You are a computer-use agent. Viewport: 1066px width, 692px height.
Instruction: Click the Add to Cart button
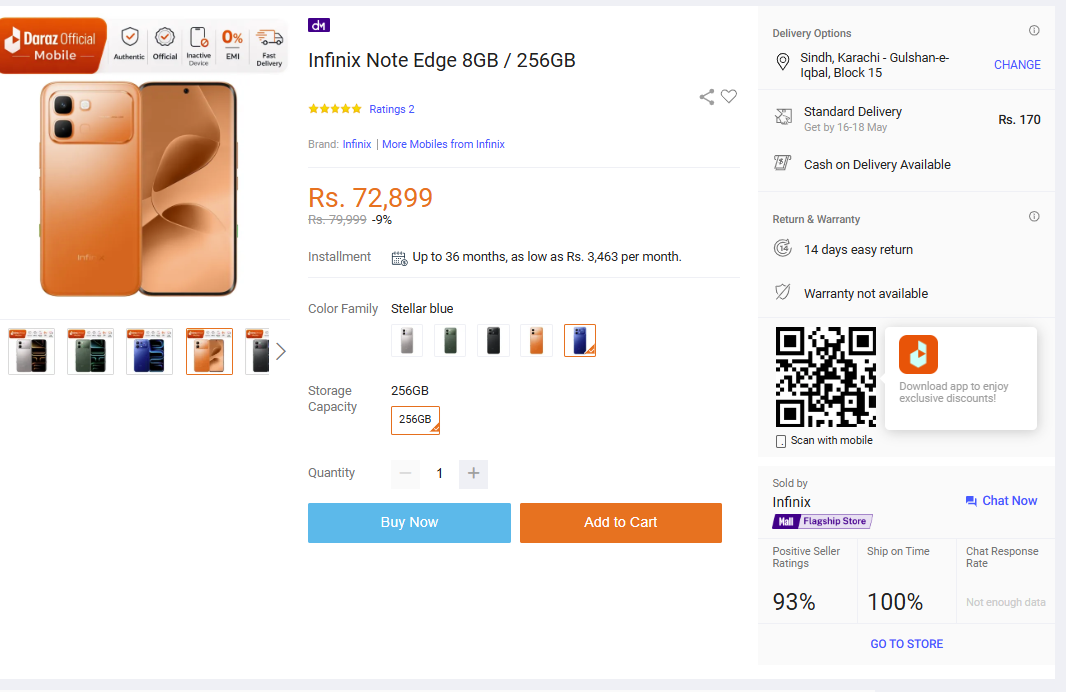(621, 523)
